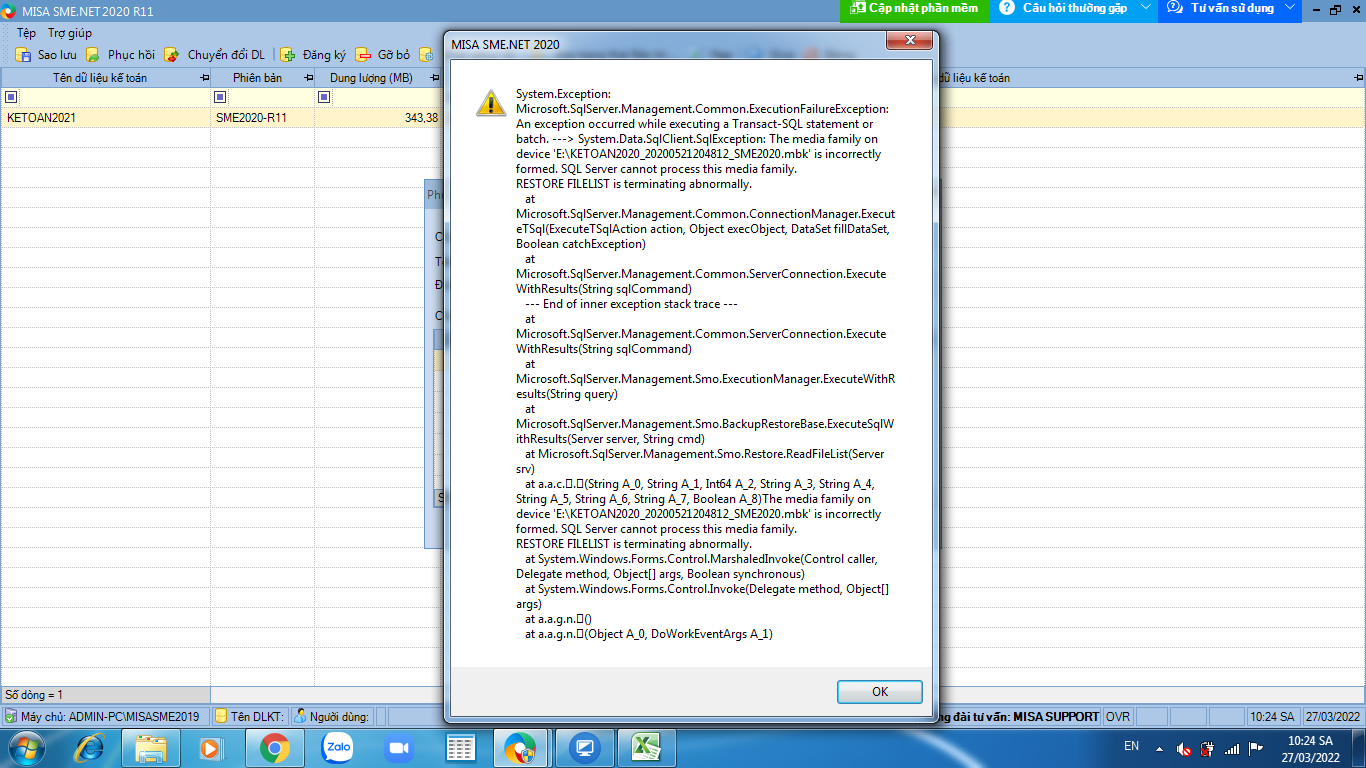
Task: Open the Tệp menu
Action: [x=26, y=33]
